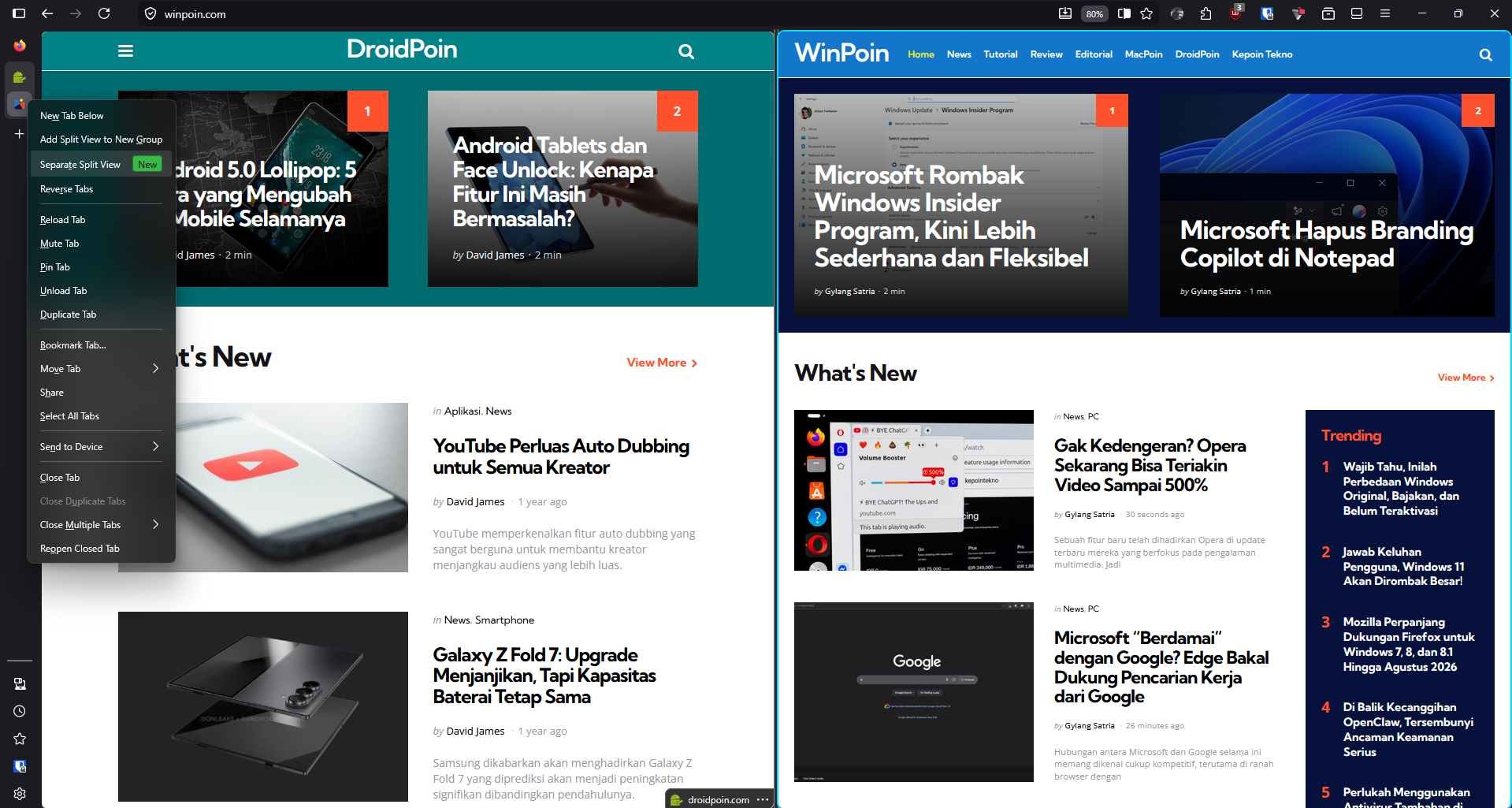Choose Separate Split View from context menu
The image size is (1512, 808).
(80, 165)
